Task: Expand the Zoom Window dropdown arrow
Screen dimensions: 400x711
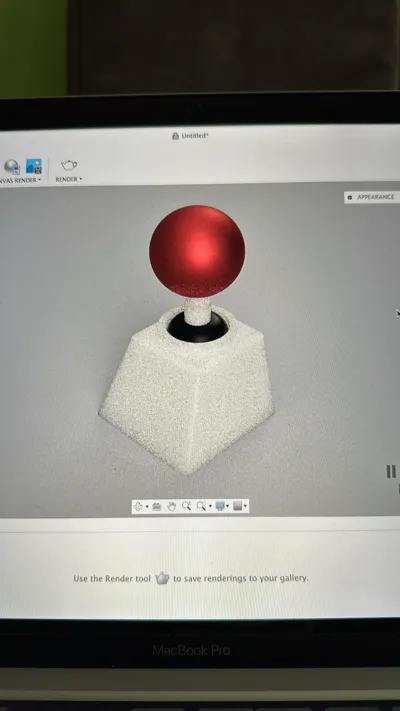Action: (210, 506)
